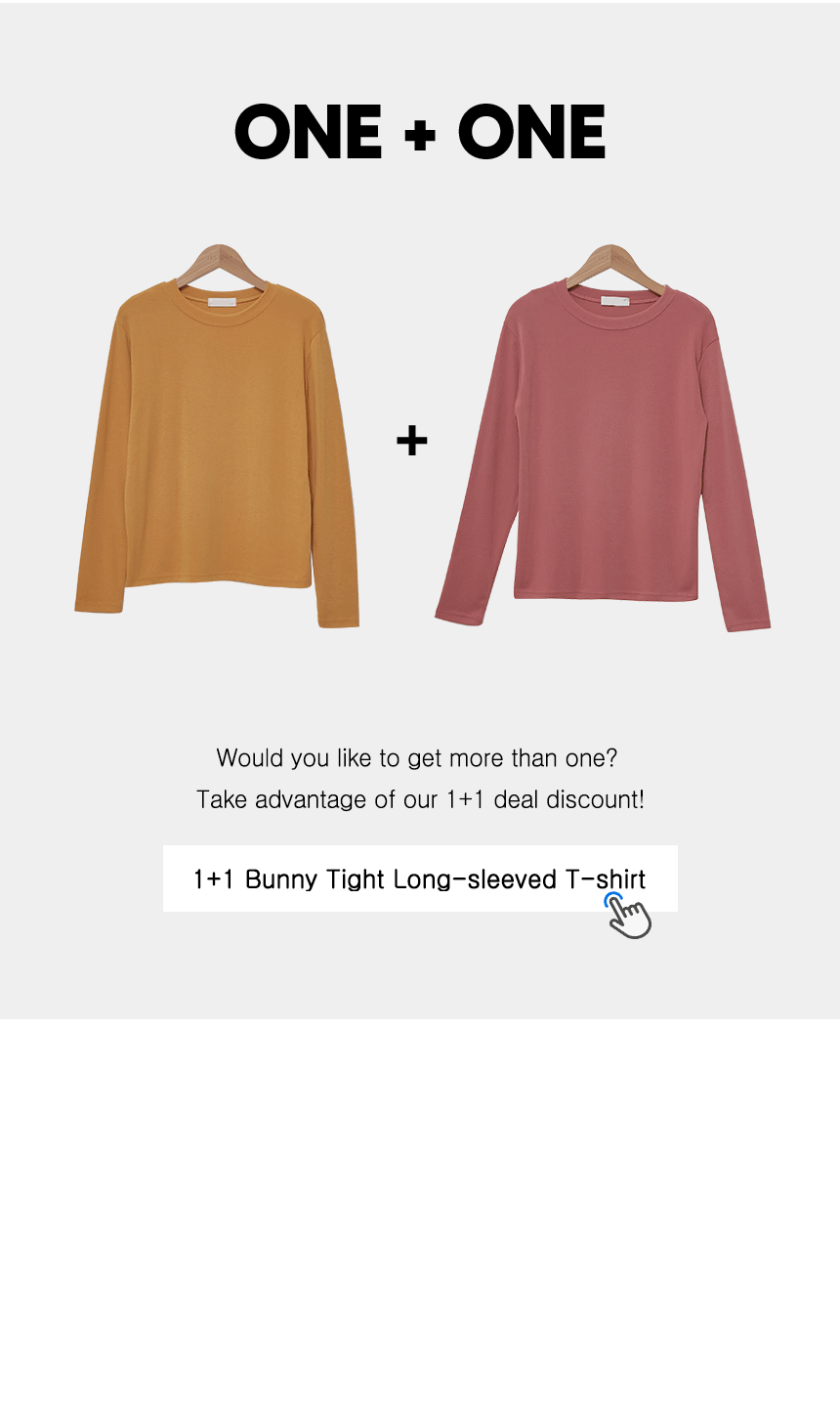Screen dimensions: 840x1414
Task: Click "Would you like to get more than one?"
Action: [417, 757]
